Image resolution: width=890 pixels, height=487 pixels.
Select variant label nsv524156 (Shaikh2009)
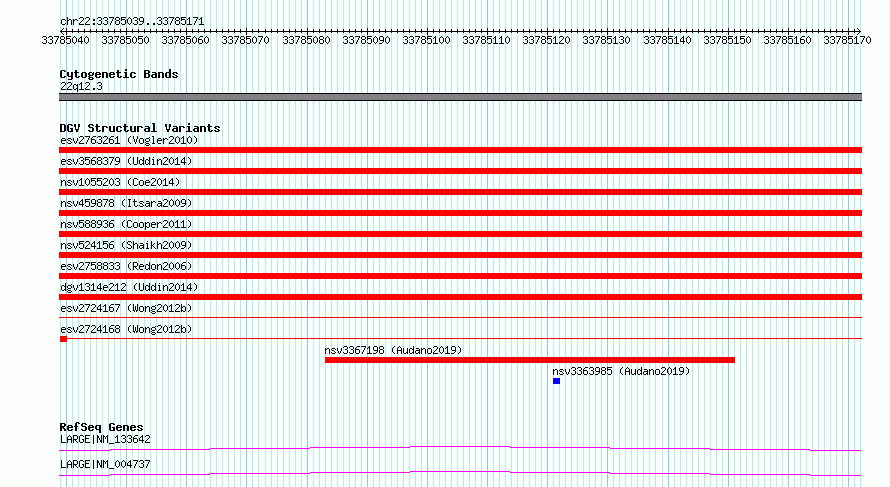pyautogui.click(x=126, y=245)
